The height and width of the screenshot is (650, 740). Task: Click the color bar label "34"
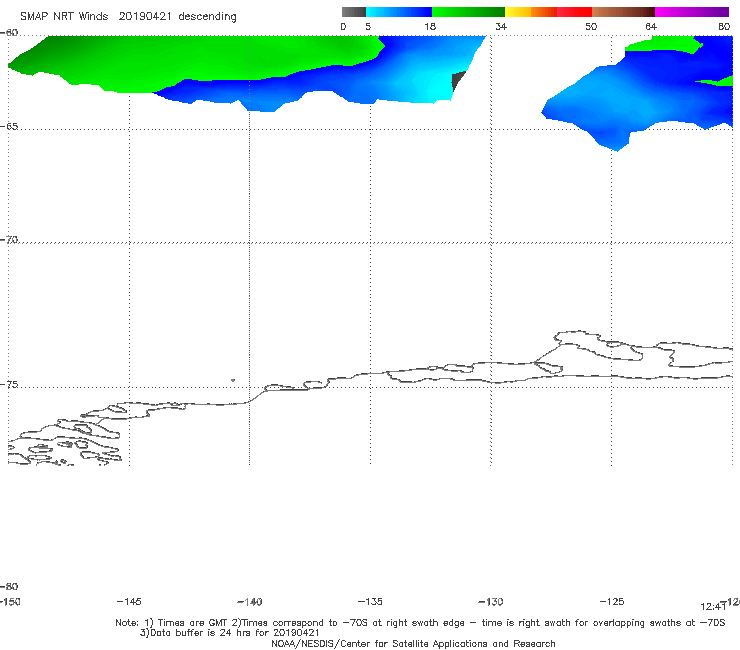[x=501, y=26]
